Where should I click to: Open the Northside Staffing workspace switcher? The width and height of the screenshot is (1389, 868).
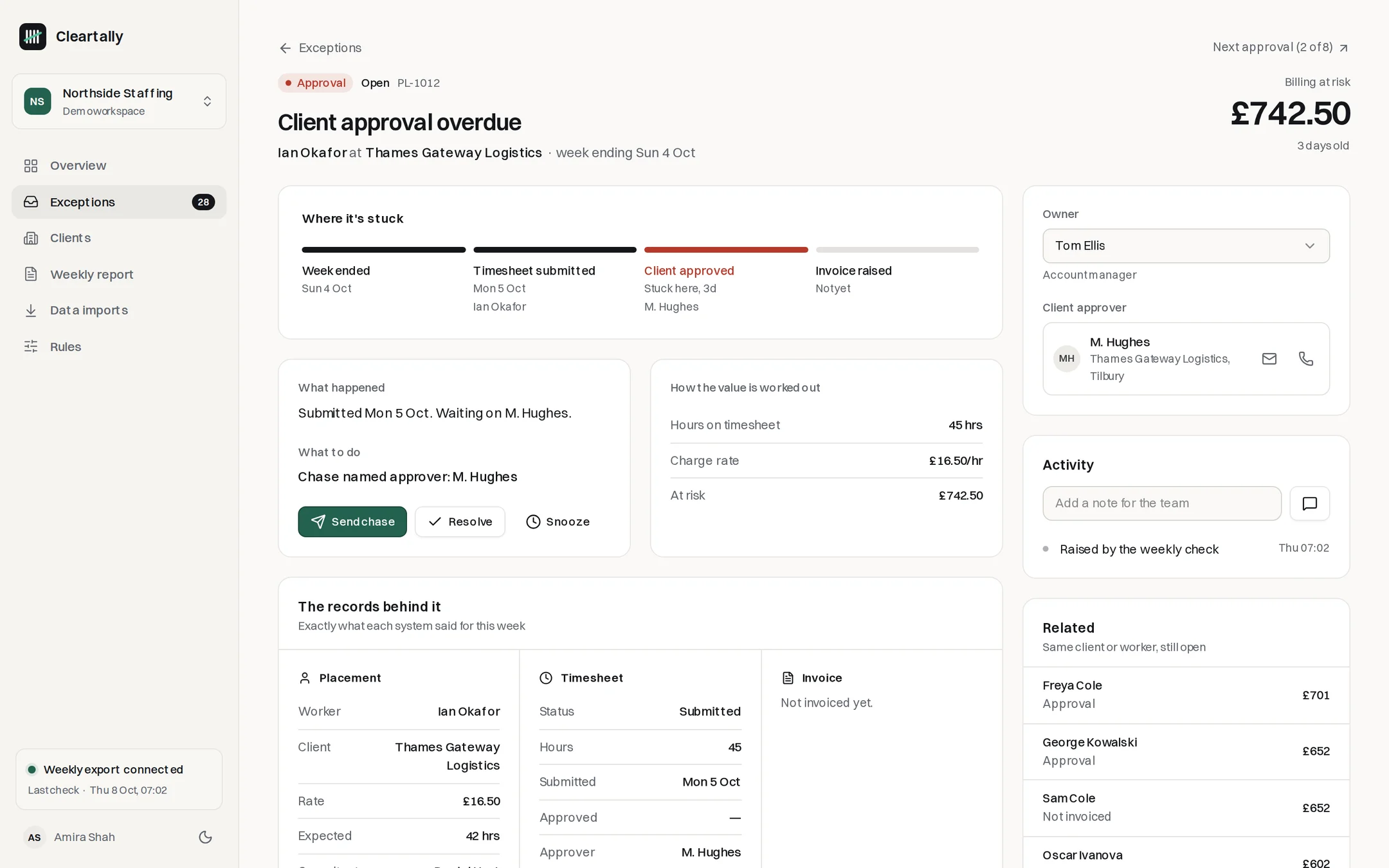119,102
